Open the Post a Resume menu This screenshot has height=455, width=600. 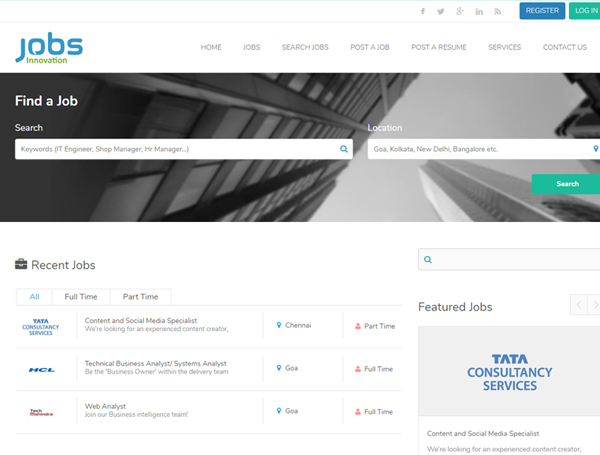pyautogui.click(x=438, y=47)
